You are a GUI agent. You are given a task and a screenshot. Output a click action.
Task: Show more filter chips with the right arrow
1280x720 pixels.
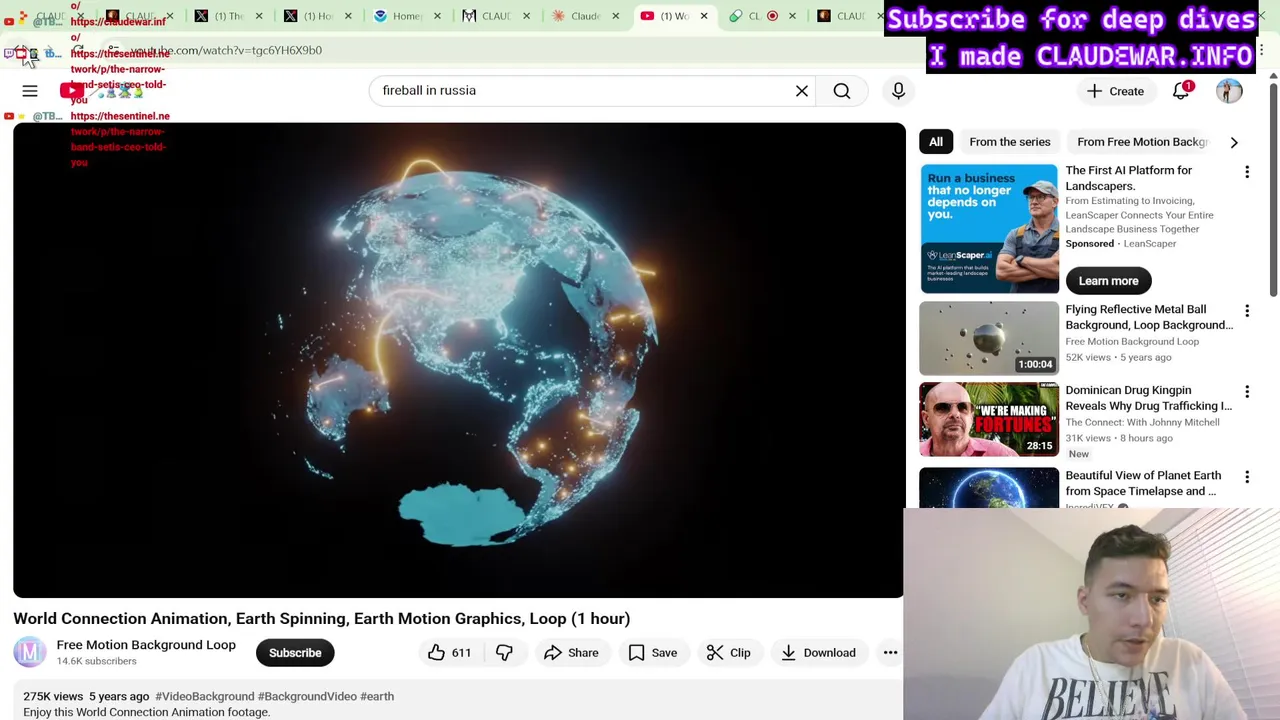pyautogui.click(x=1234, y=142)
